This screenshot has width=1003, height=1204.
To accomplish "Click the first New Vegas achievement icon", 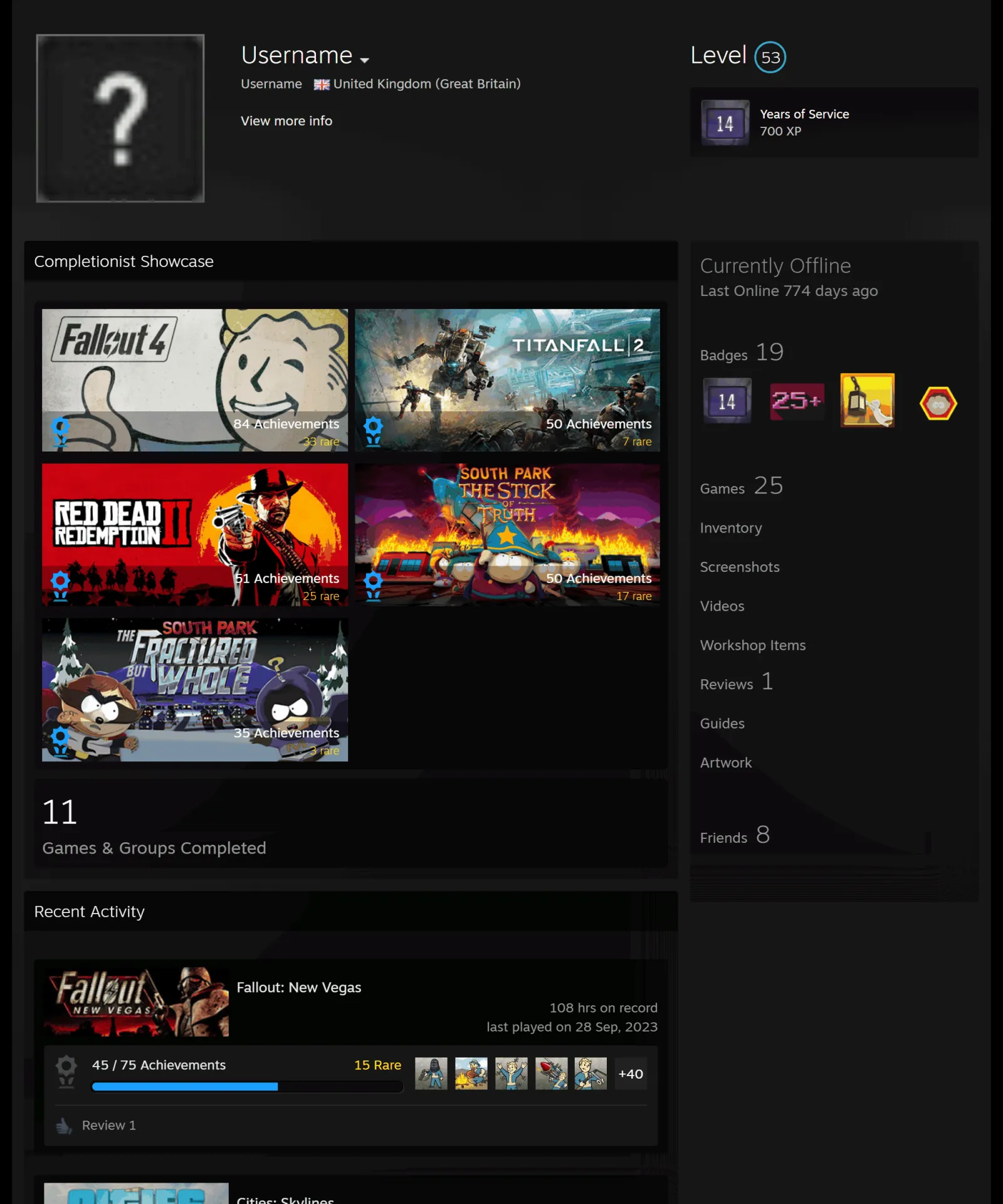I will 431,1074.
